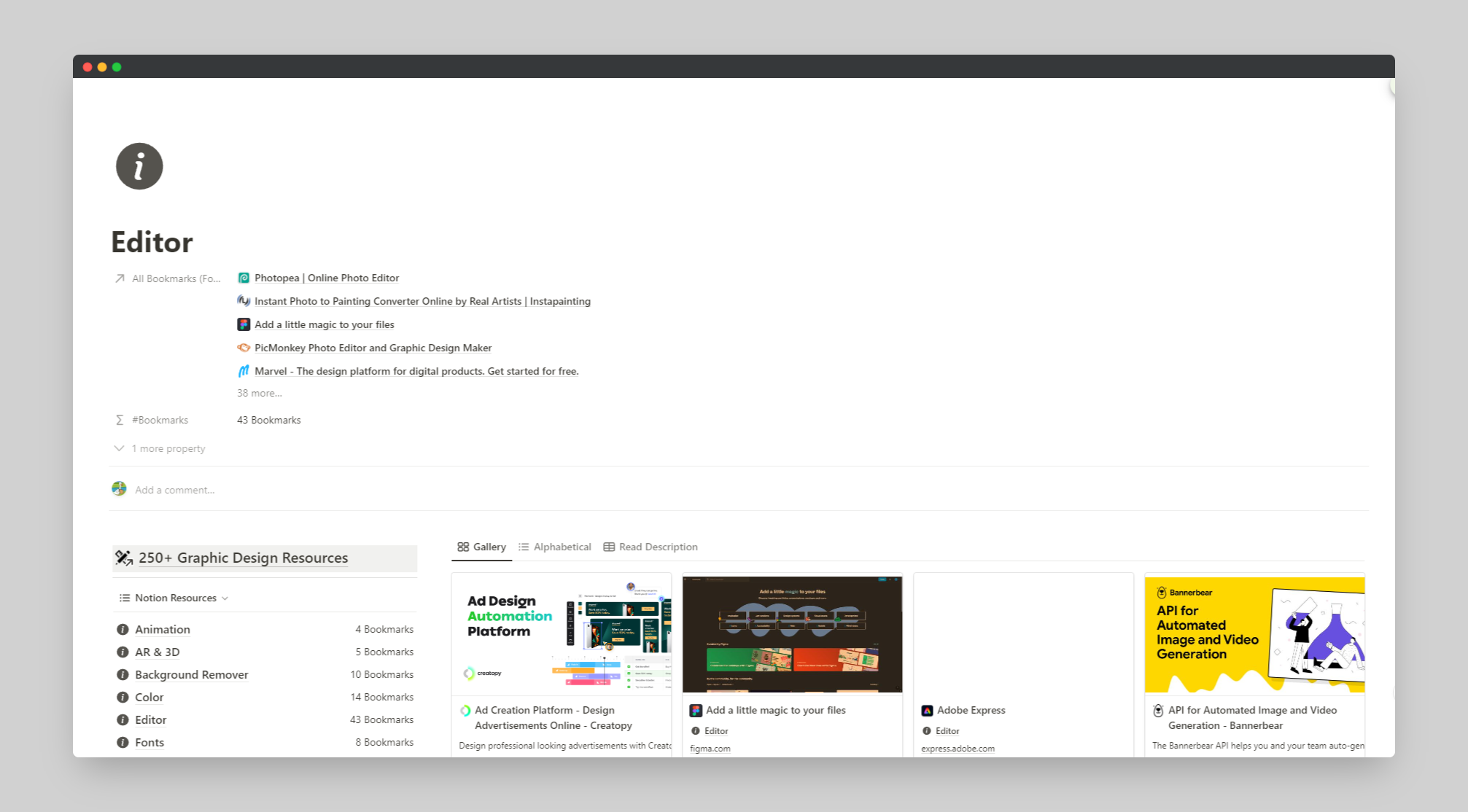Switch to the Alphabetical view tab

click(555, 547)
